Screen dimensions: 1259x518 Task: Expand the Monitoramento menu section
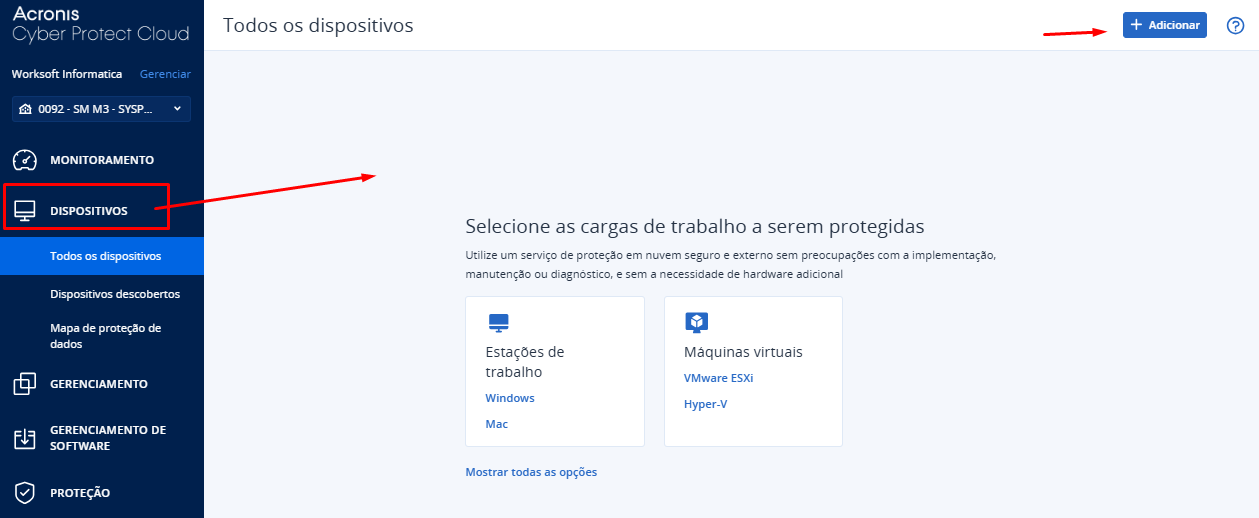(x=102, y=160)
